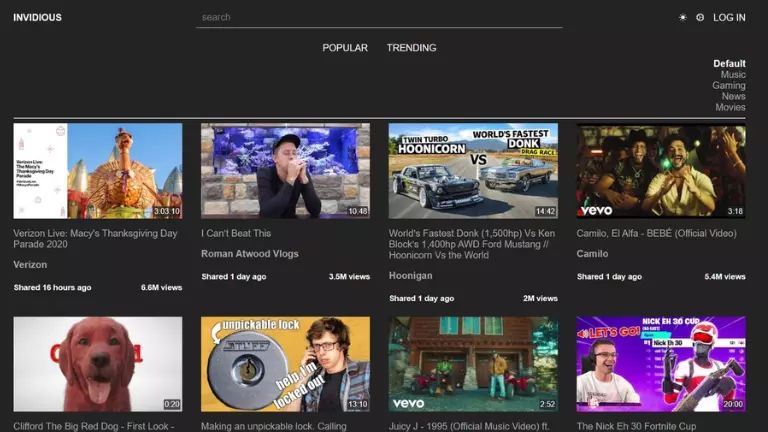The height and width of the screenshot is (432, 768).
Task: Open the I Can't Beat This thumbnail
Action: (x=286, y=171)
